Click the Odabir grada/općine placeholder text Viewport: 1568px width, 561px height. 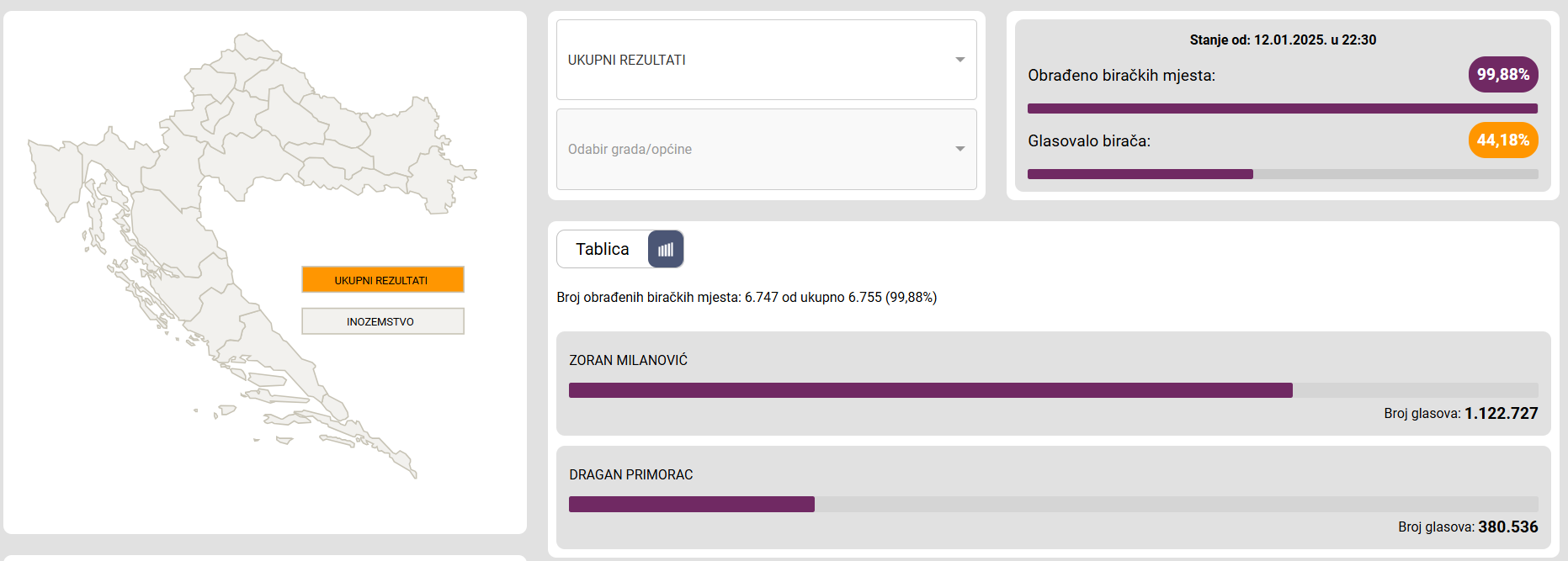(x=630, y=149)
